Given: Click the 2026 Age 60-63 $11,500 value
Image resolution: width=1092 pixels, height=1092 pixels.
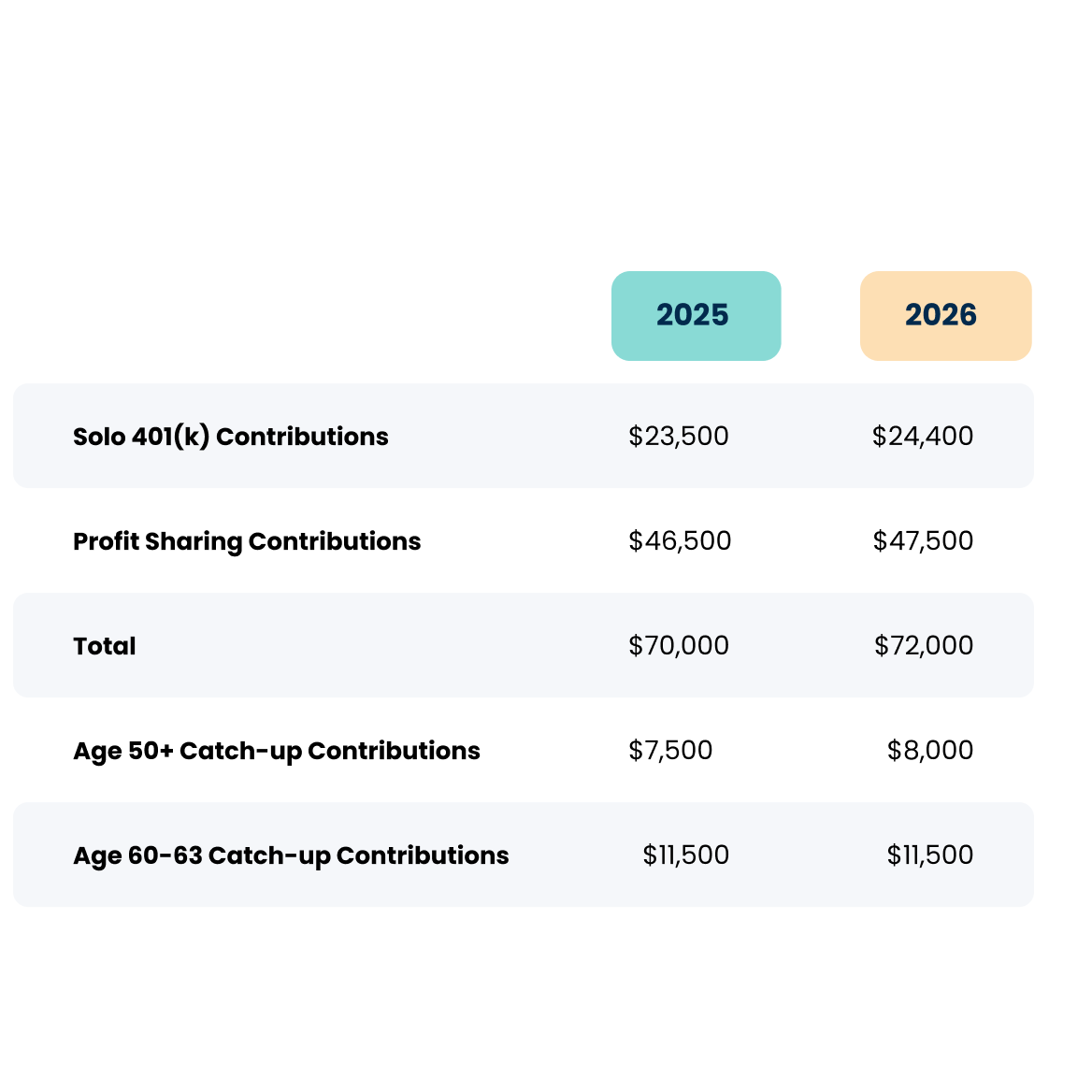Looking at the screenshot, I should tap(930, 855).
